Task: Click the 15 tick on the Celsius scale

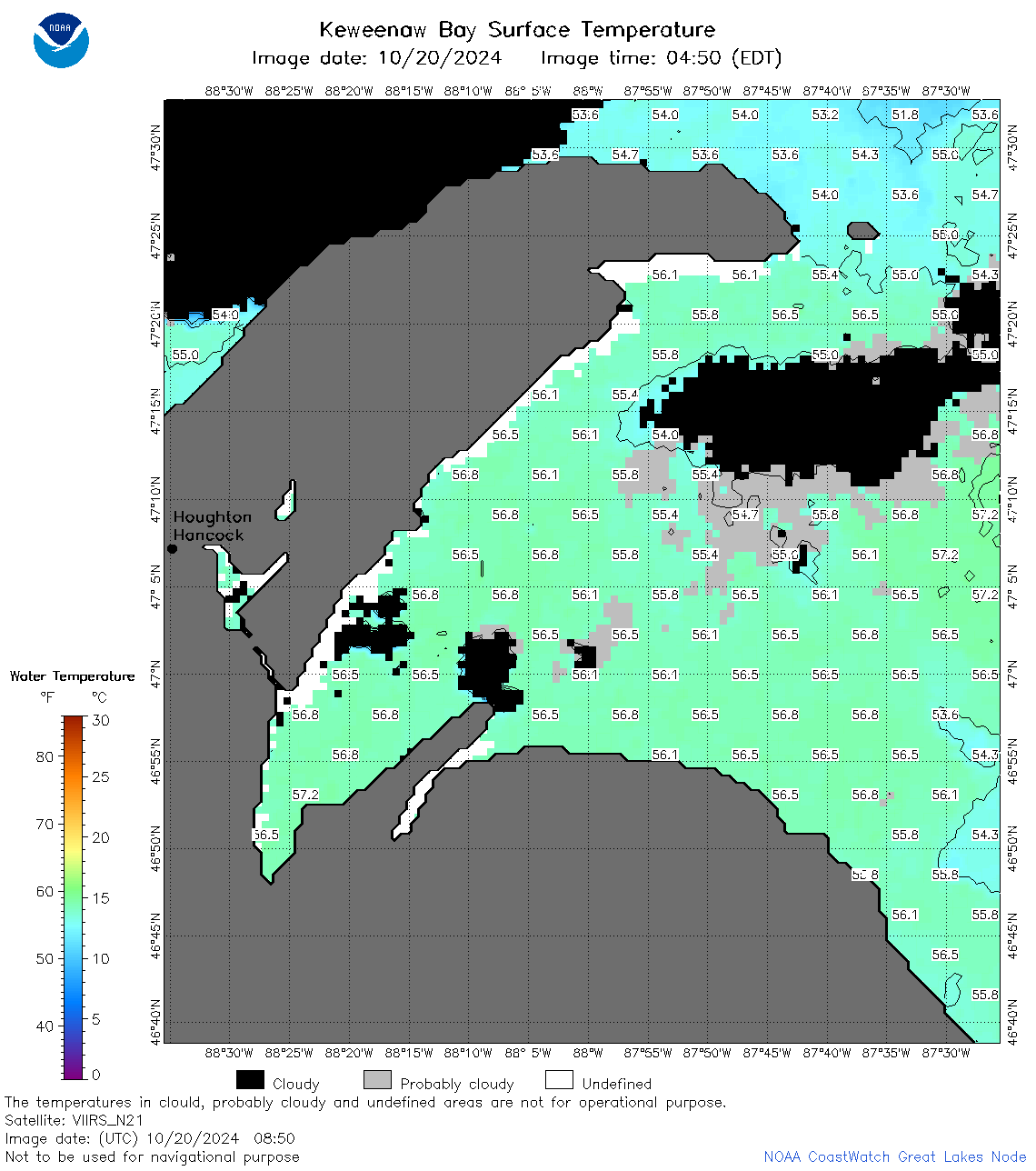Action: click(x=101, y=897)
